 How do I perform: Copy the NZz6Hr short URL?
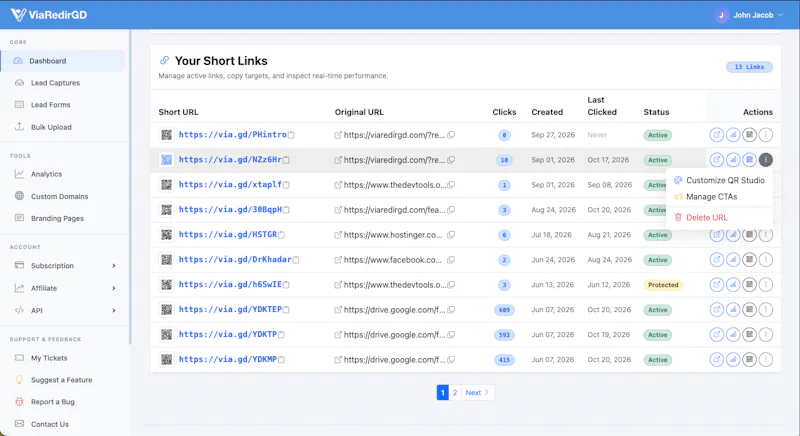[x=286, y=160]
